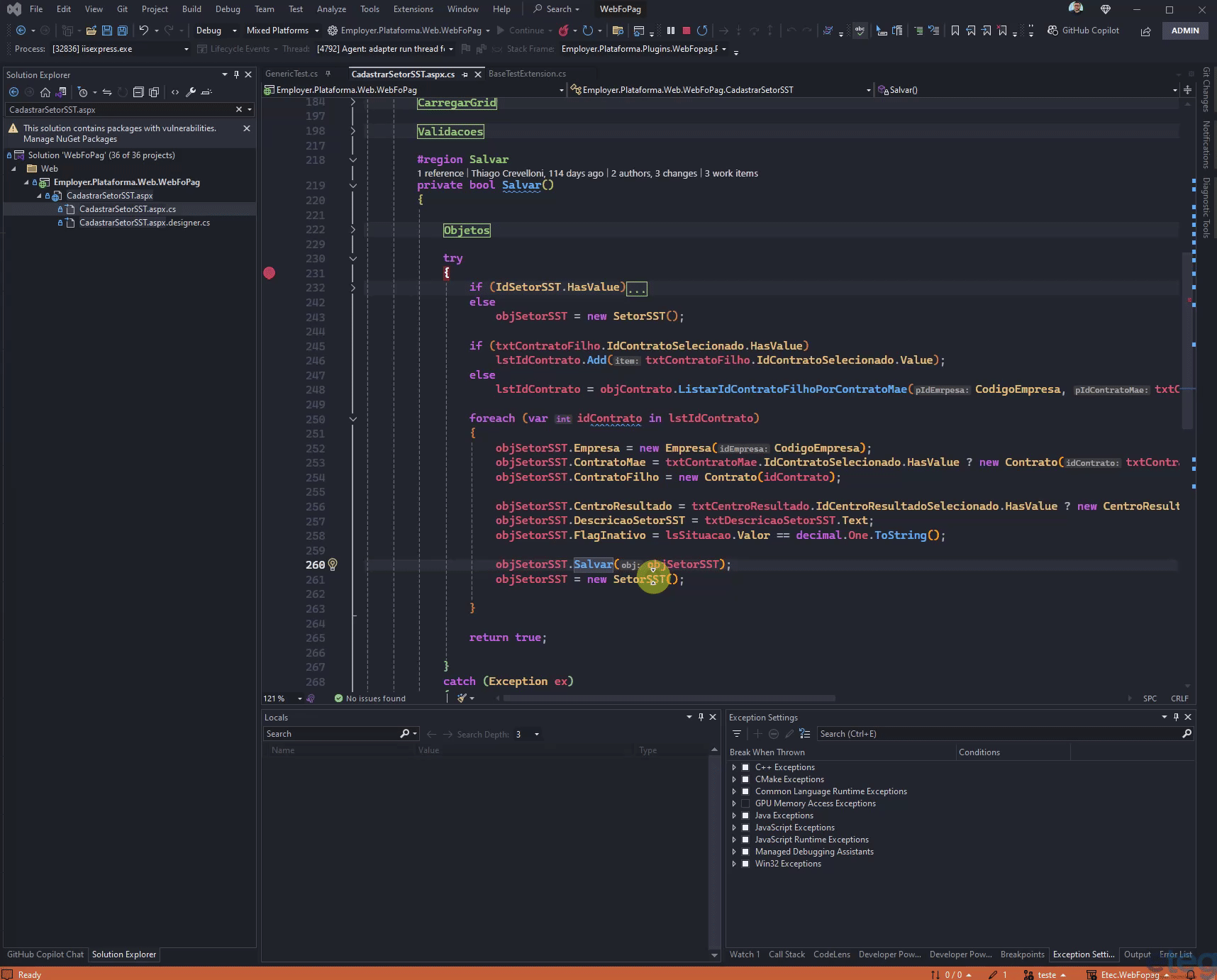Click the View Code icon in Solution Explorer
This screenshot has width=1217, height=980.
point(175,92)
